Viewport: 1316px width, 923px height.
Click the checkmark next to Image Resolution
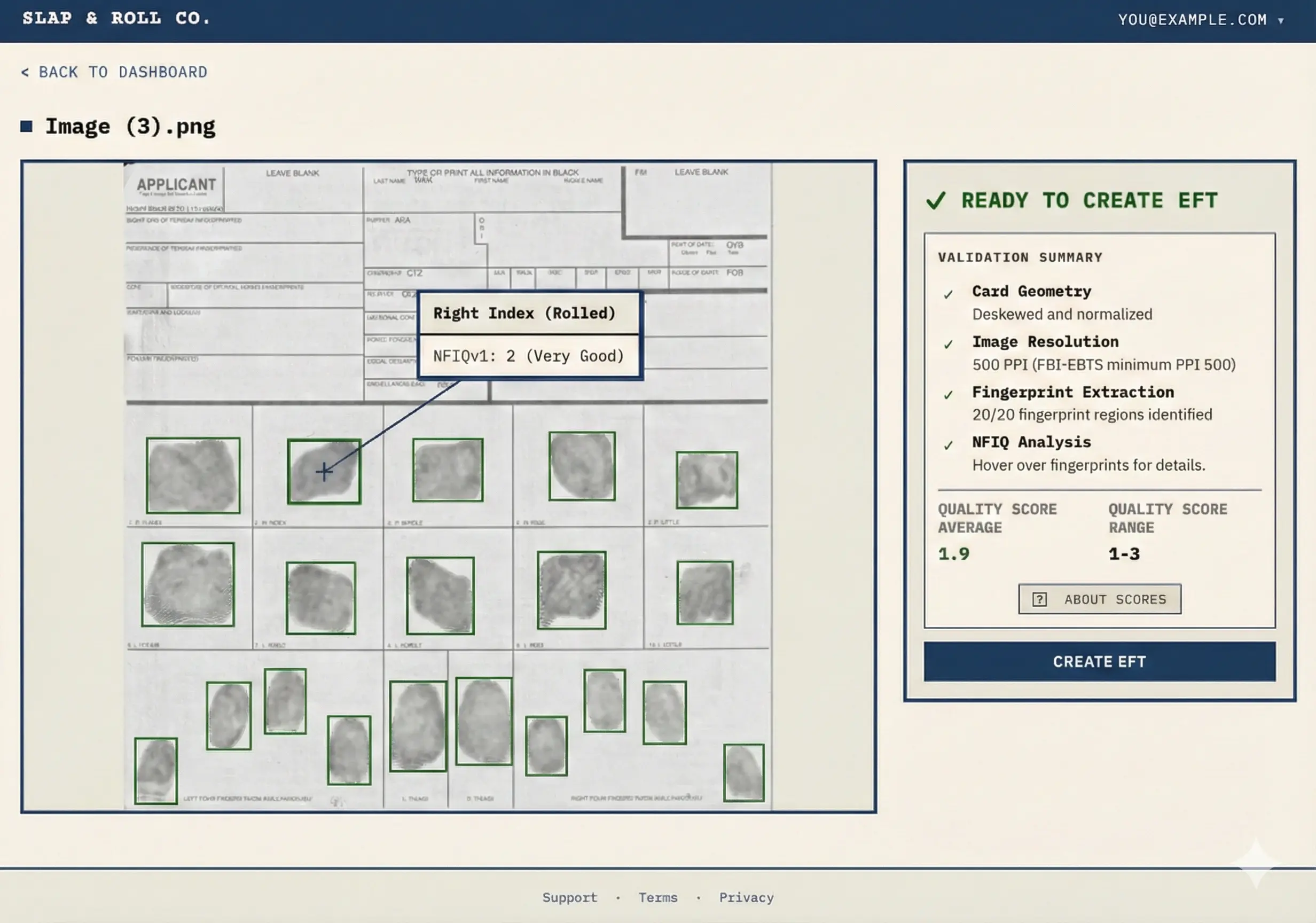coord(948,344)
